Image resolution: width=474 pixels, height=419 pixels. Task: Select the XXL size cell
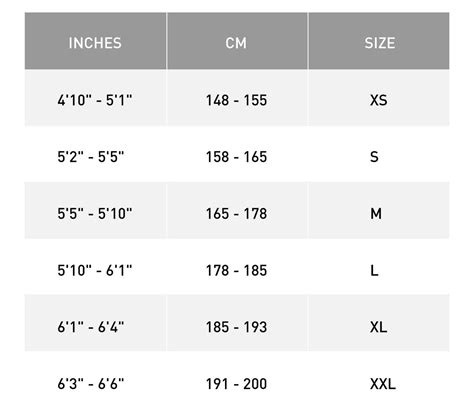point(379,382)
